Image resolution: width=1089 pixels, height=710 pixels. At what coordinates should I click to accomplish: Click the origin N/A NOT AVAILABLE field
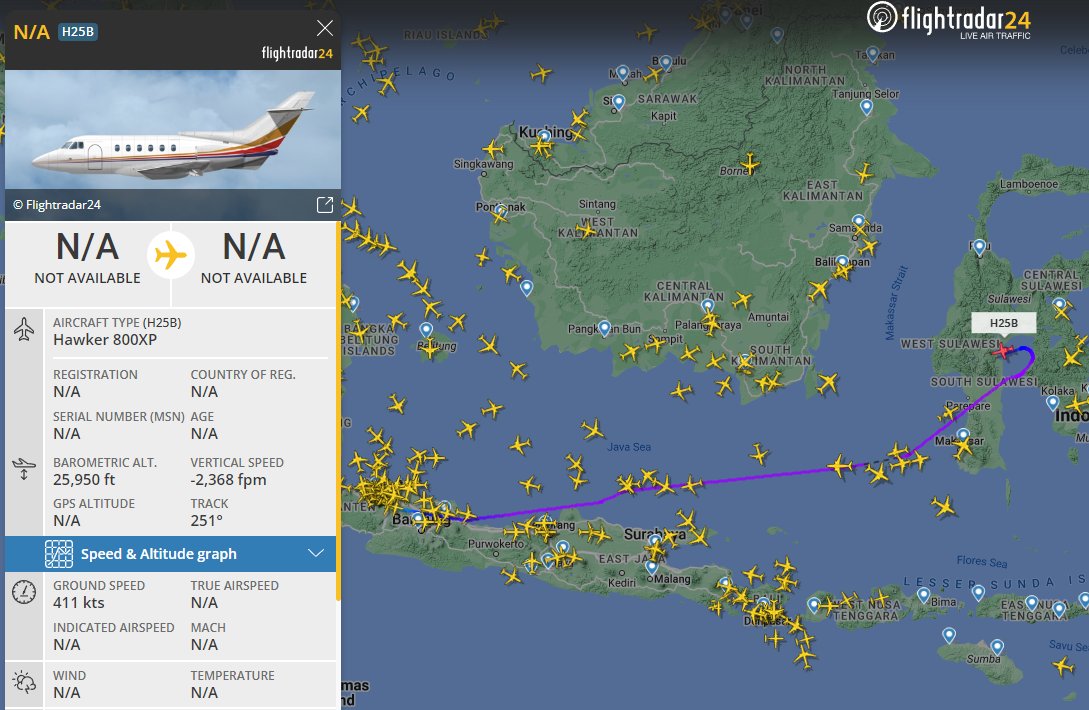(x=88, y=258)
